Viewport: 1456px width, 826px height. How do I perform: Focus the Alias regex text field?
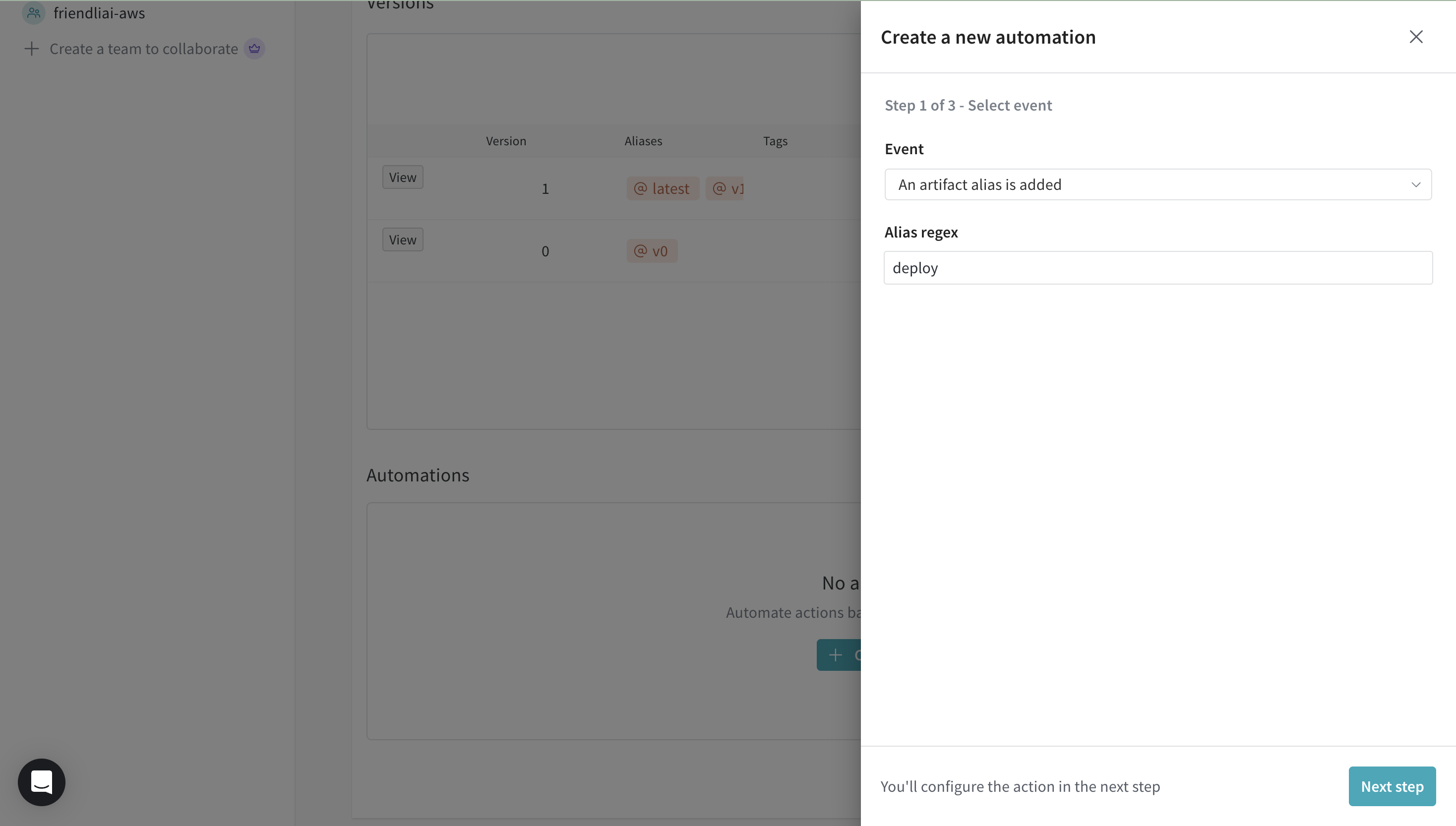pos(1158,267)
